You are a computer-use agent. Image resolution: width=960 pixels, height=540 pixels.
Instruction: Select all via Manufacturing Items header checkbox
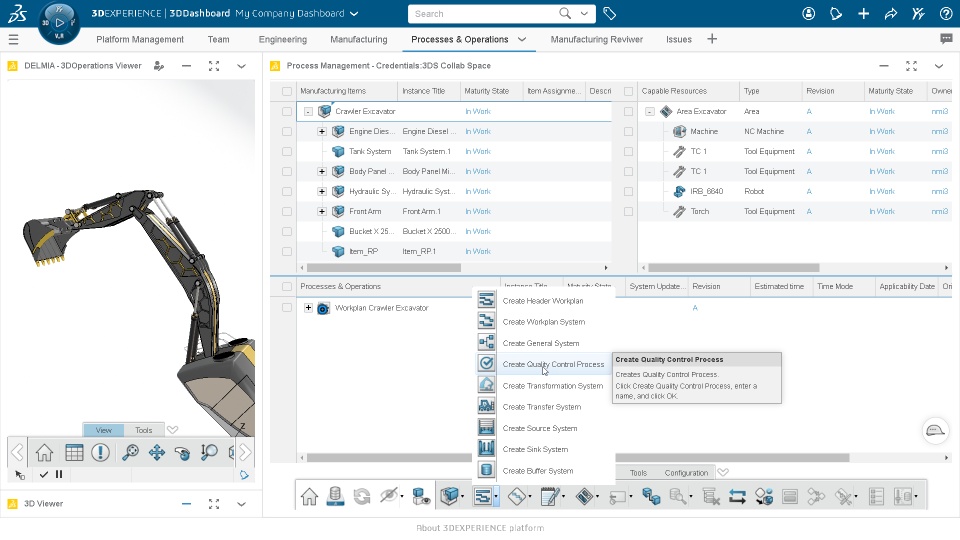(x=287, y=91)
